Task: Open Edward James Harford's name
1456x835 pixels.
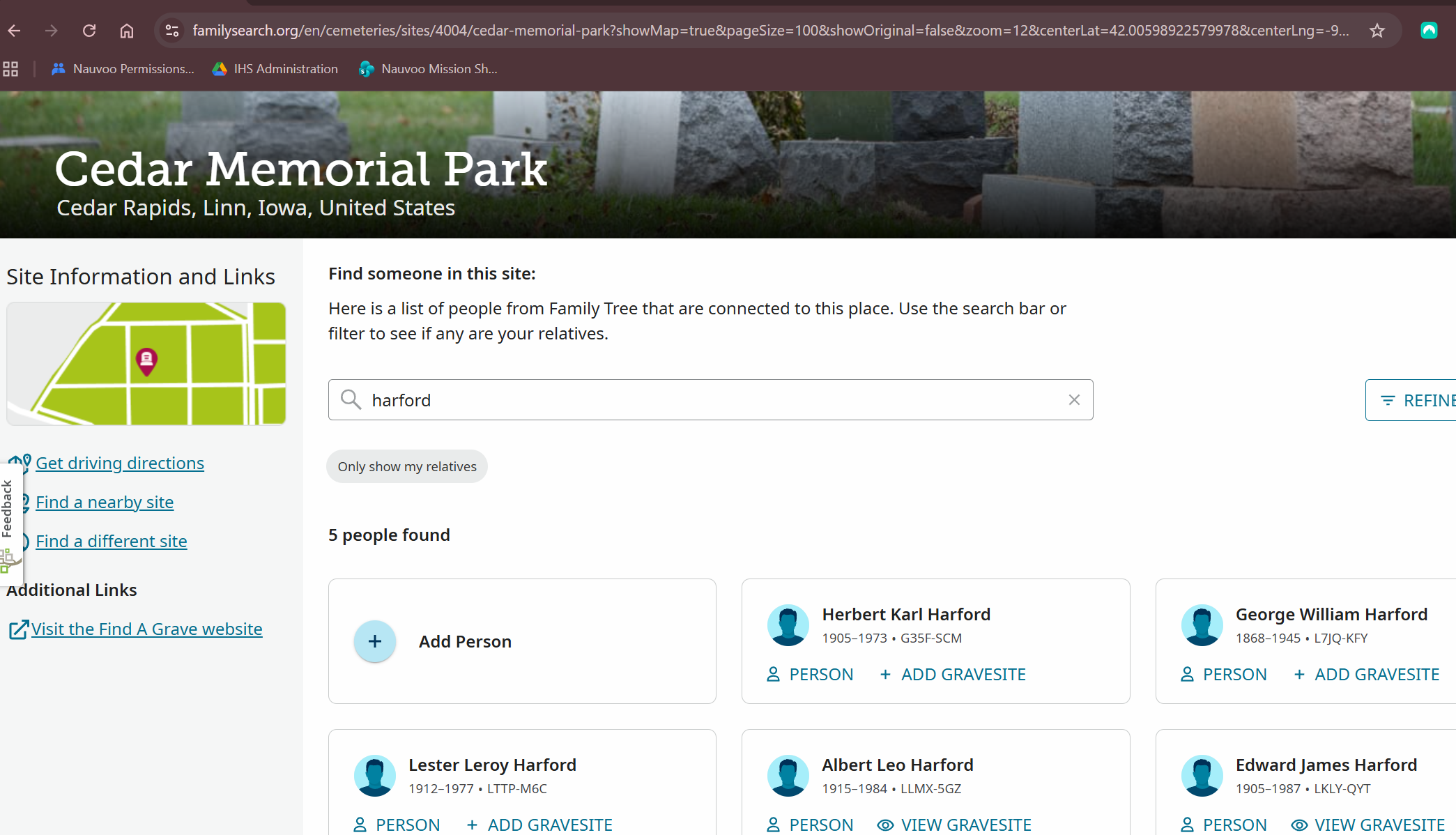Action: [x=1326, y=765]
